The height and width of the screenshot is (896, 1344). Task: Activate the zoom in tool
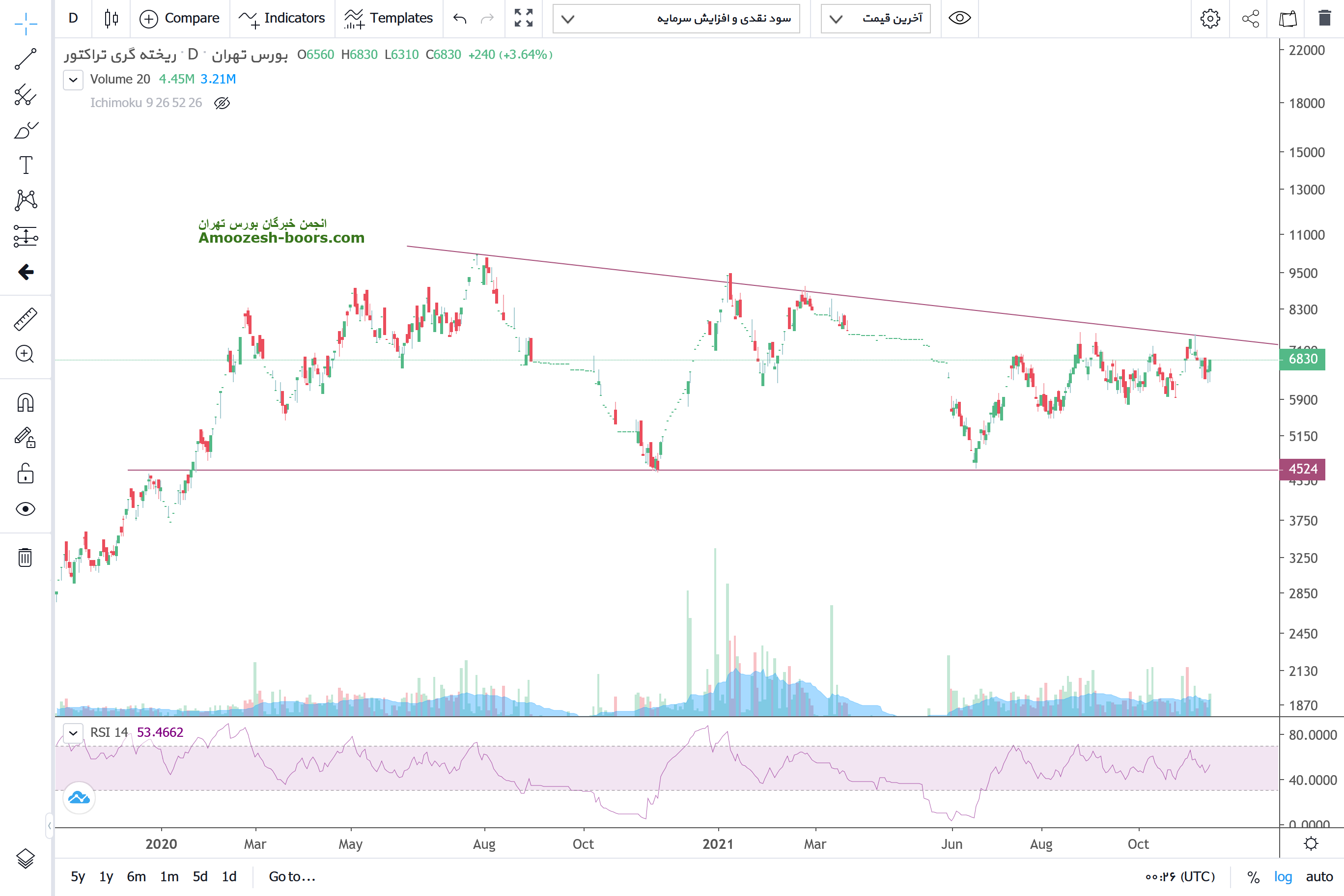coord(25,354)
